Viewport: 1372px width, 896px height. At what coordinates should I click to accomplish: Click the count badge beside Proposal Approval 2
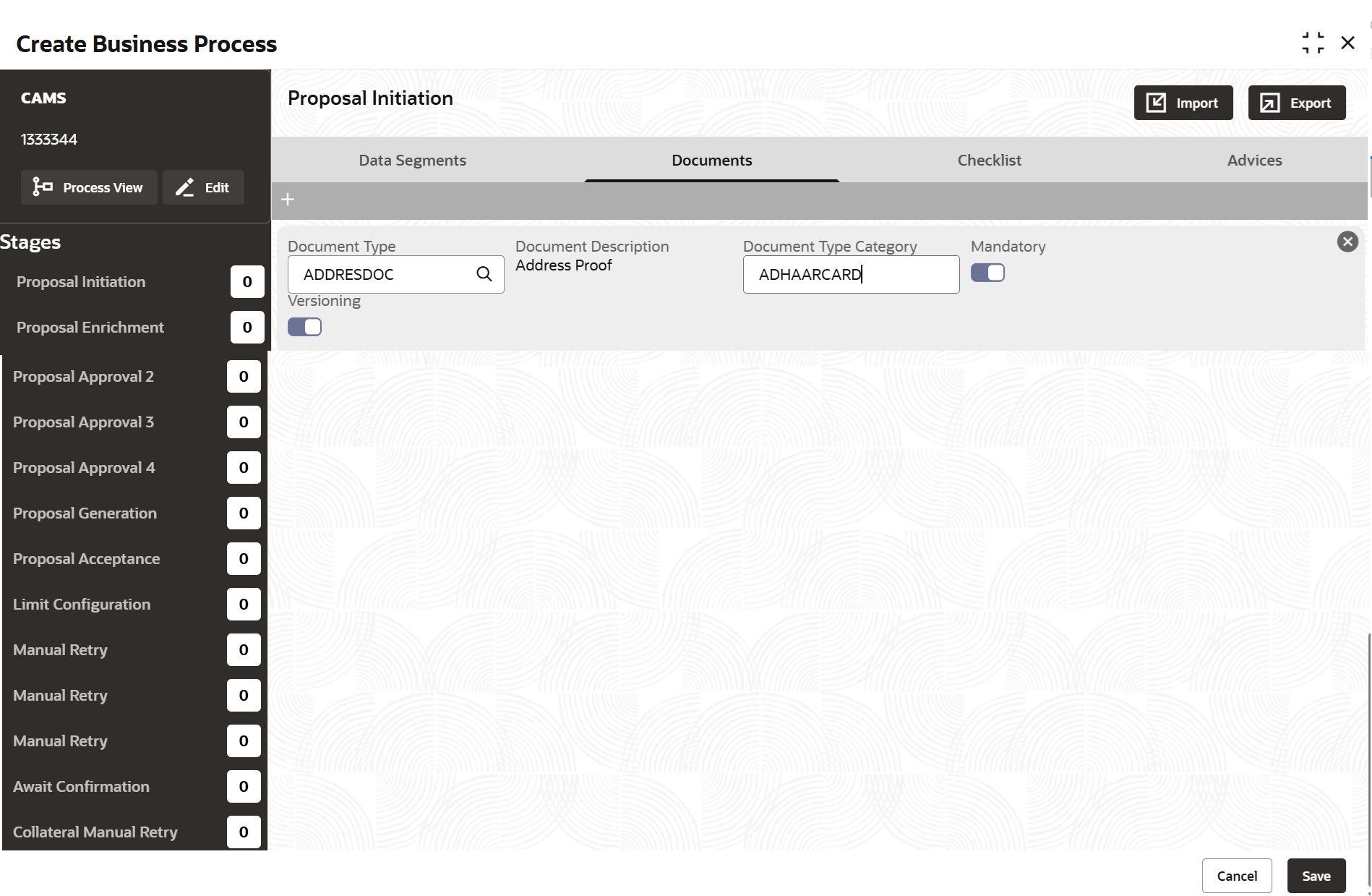coord(244,377)
